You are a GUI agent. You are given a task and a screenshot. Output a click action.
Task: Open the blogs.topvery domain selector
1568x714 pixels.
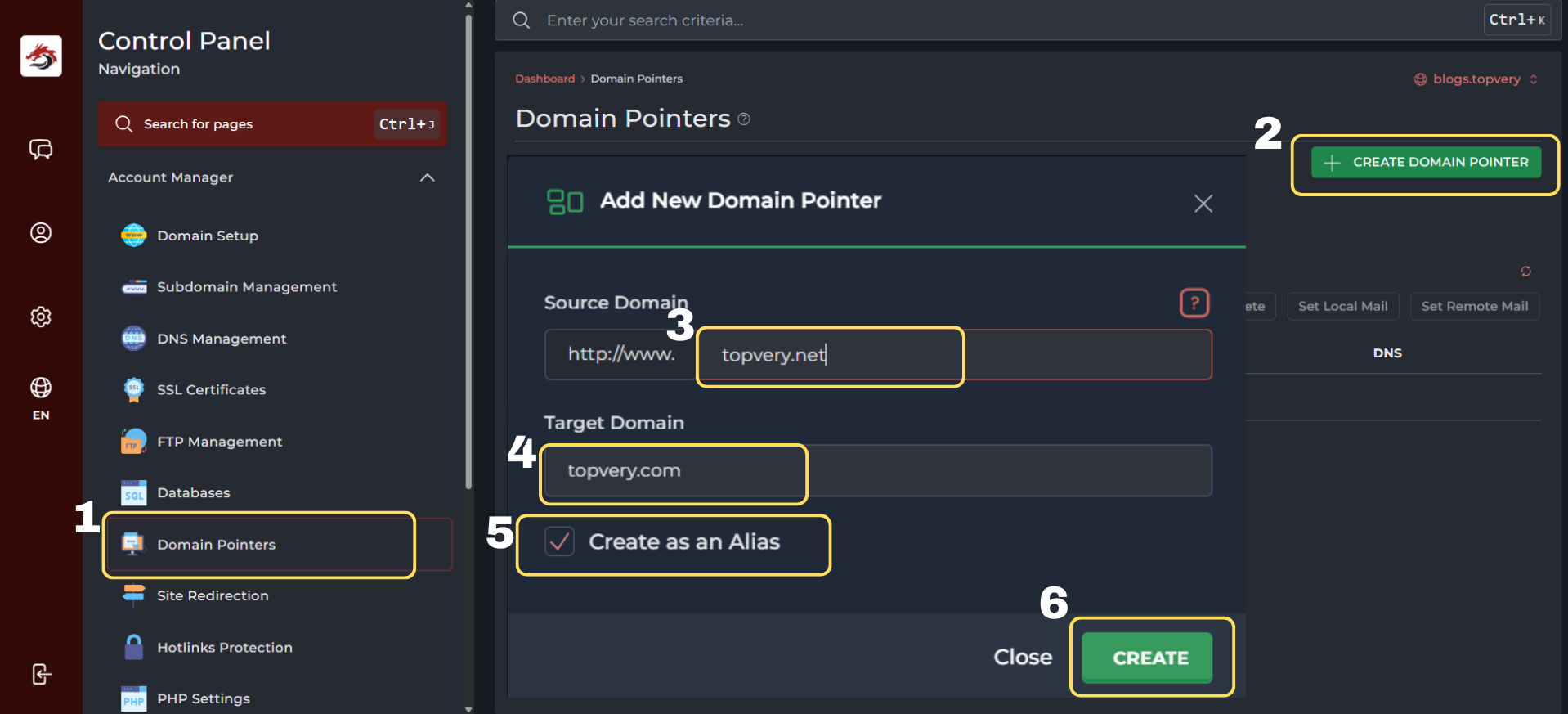[x=1476, y=79]
